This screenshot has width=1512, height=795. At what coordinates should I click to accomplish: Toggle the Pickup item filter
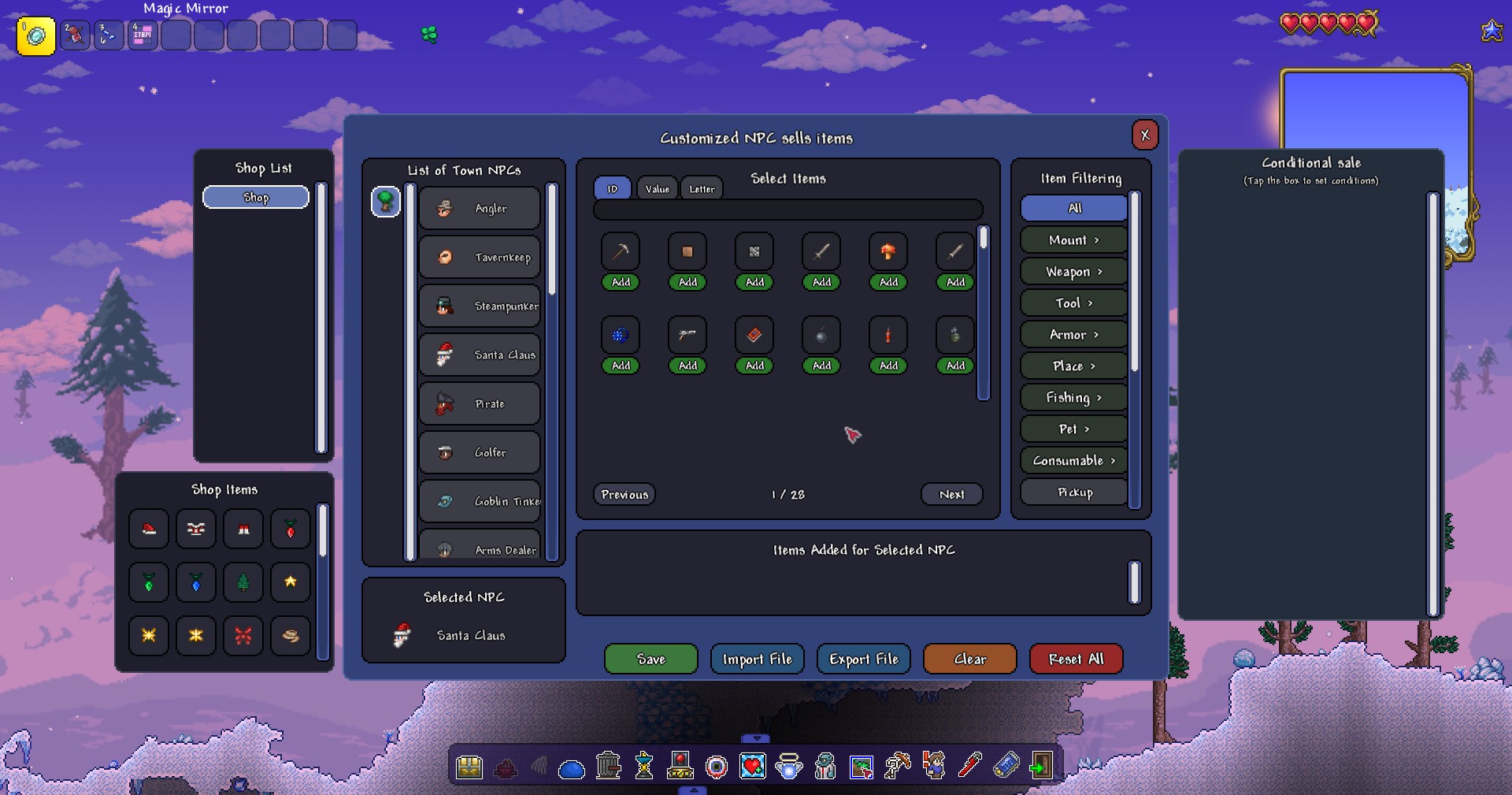(1074, 492)
